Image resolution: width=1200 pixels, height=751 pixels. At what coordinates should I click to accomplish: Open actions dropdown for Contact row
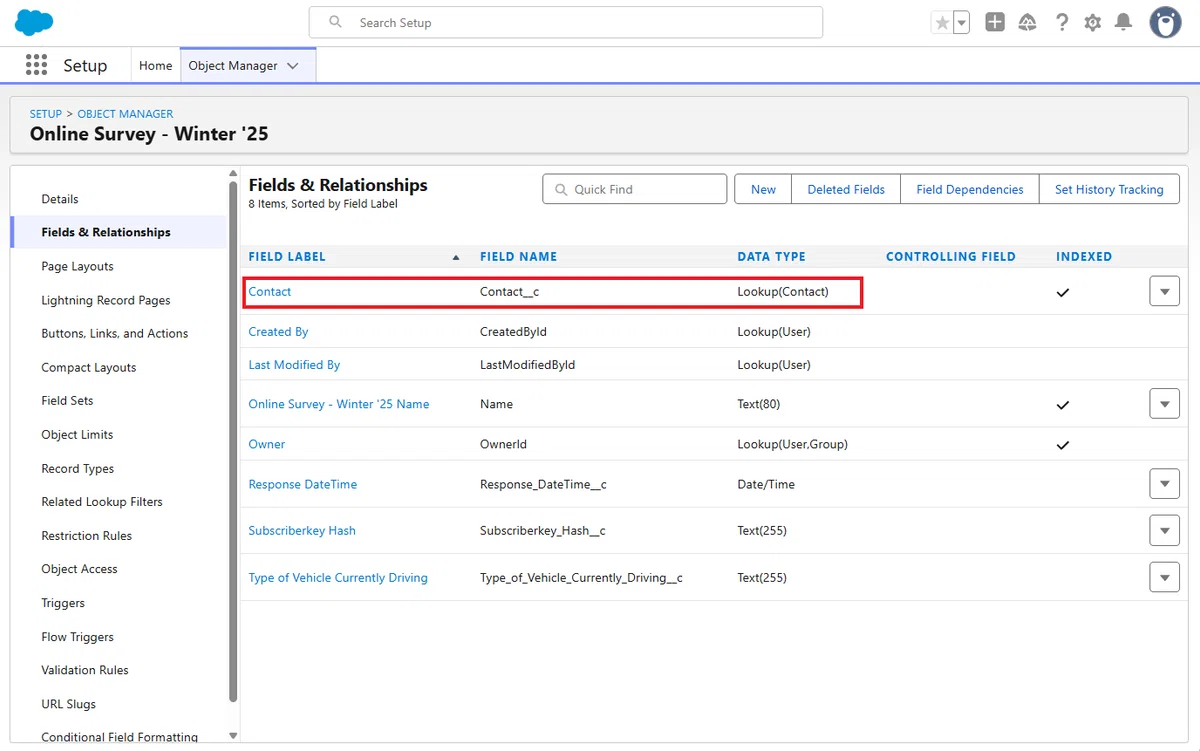tap(1164, 291)
